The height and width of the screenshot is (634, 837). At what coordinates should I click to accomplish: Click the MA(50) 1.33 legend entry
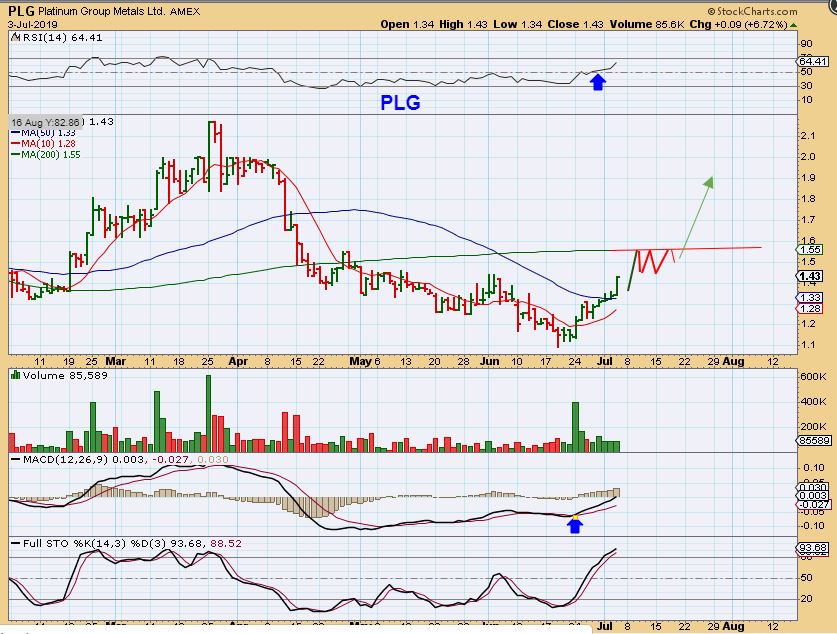[x=44, y=132]
